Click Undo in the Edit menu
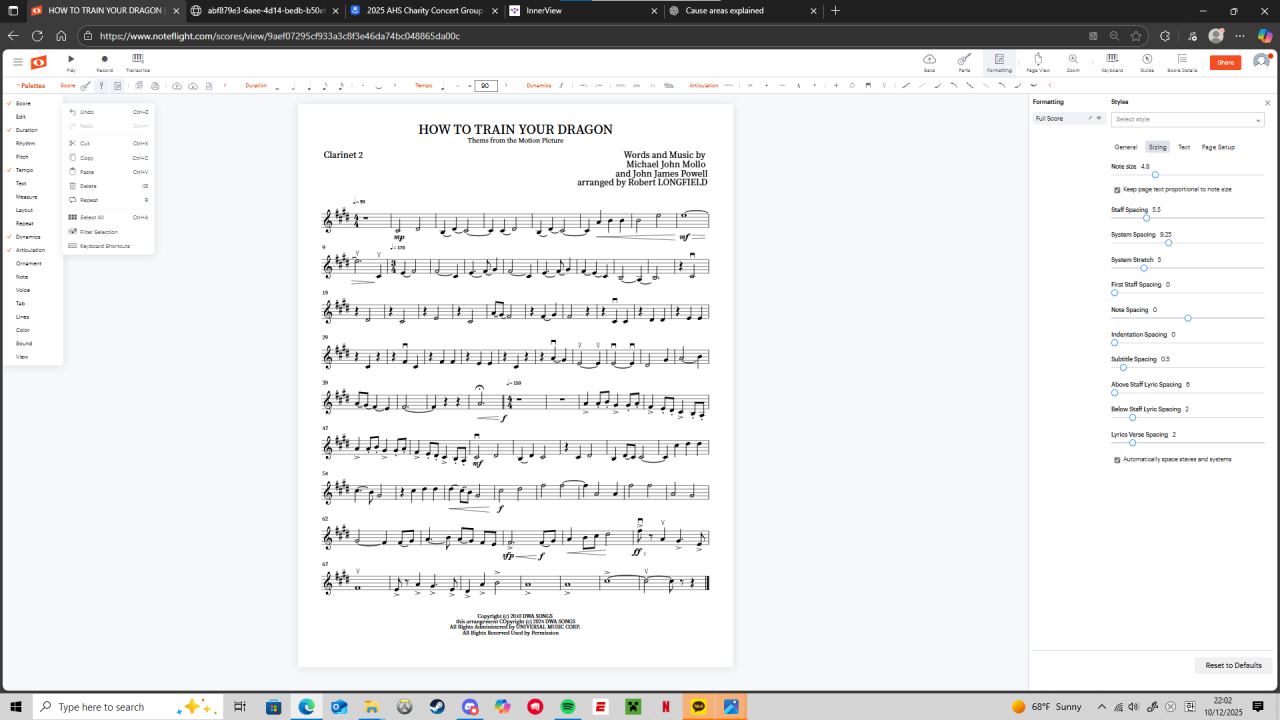1280x720 pixels. (109, 112)
